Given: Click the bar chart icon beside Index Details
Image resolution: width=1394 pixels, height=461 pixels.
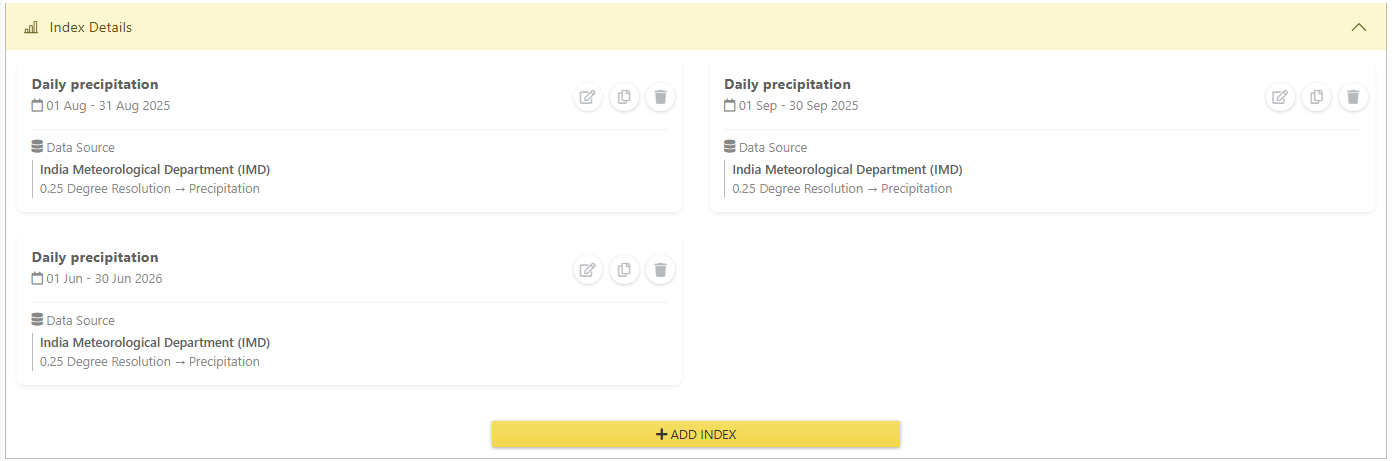Looking at the screenshot, I should [x=31, y=27].
